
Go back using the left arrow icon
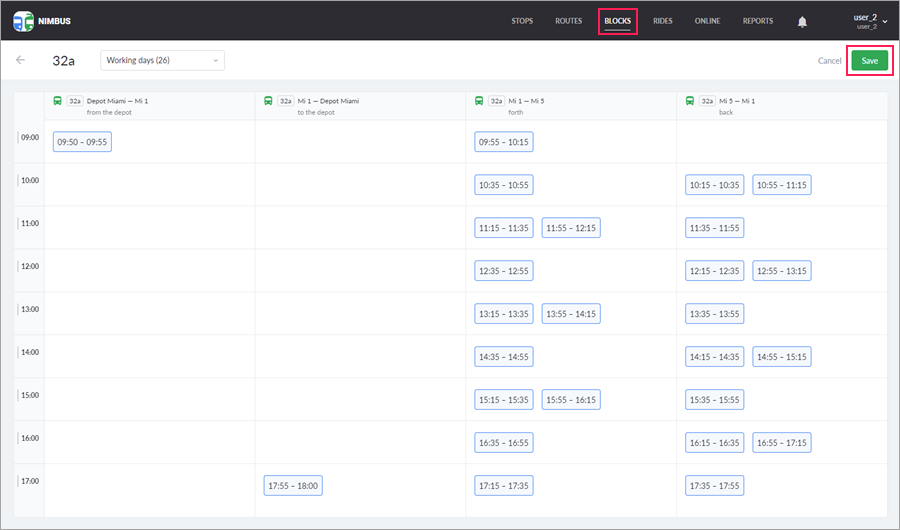point(21,60)
